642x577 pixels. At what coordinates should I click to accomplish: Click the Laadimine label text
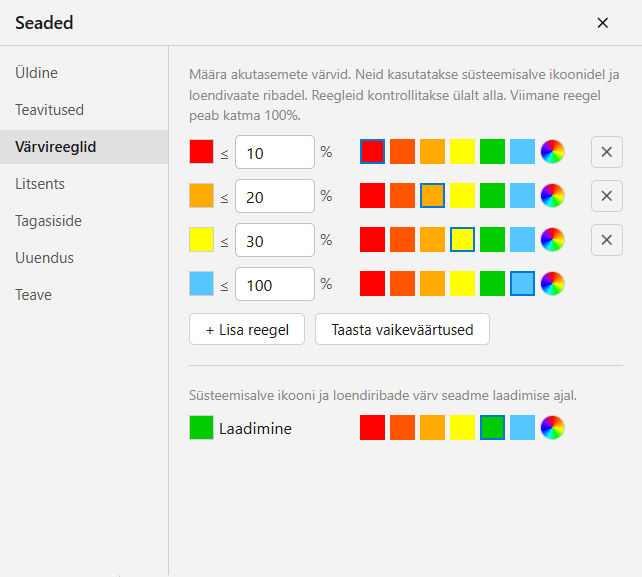point(255,429)
